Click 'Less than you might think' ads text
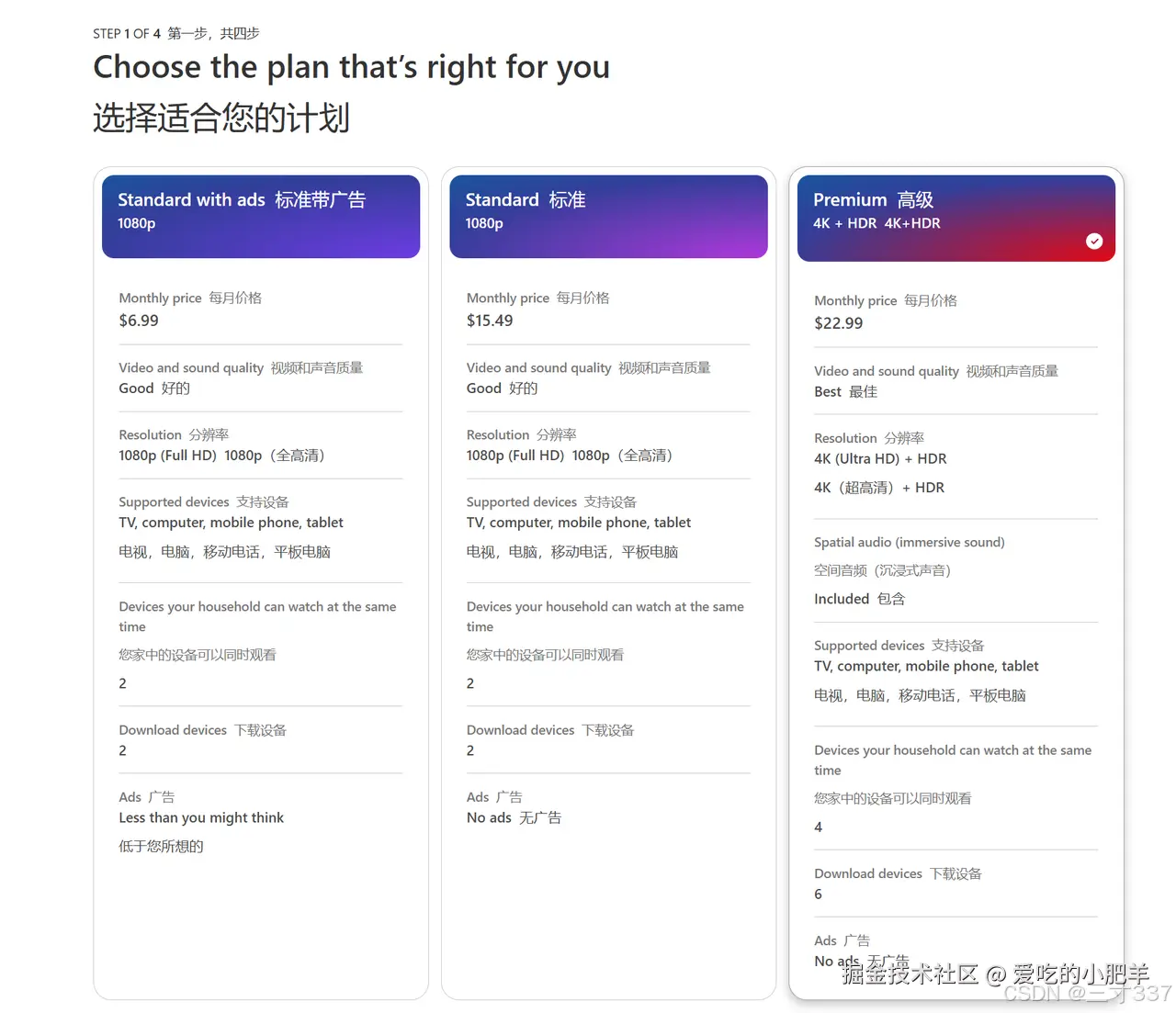Image resolution: width=1176 pixels, height=1013 pixels. [201, 817]
